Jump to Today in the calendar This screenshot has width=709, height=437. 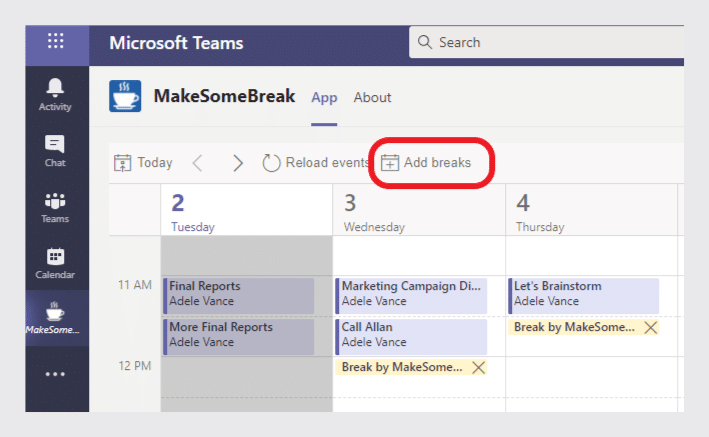[x=143, y=162]
